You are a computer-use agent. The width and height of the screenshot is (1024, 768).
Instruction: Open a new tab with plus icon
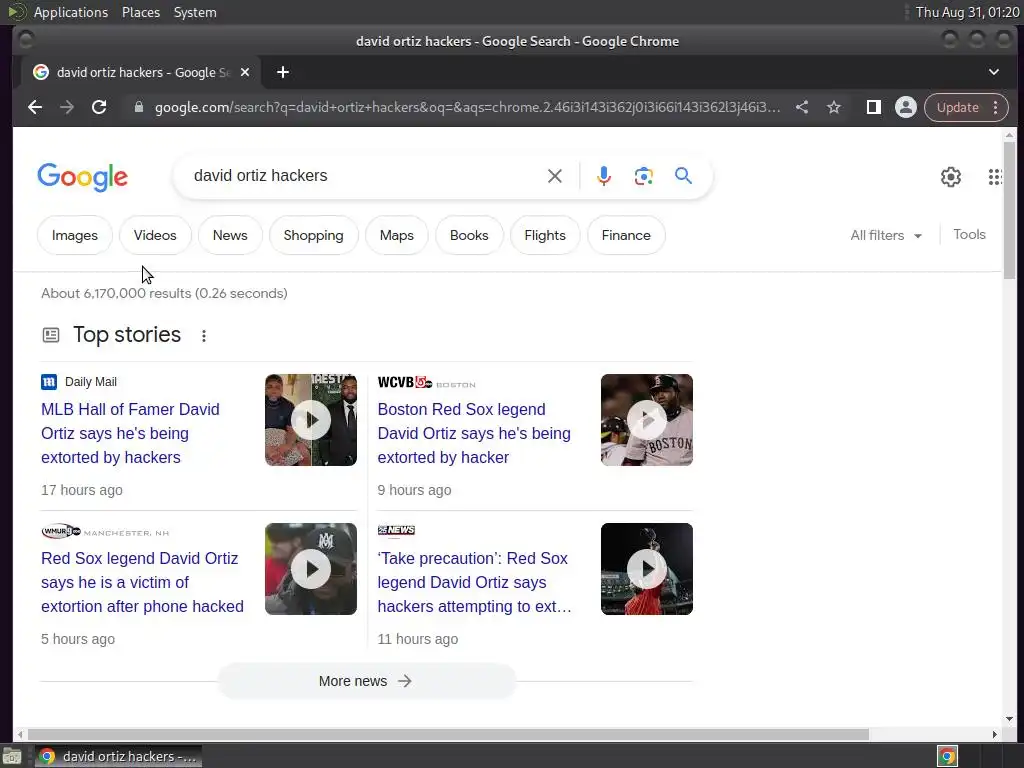click(283, 72)
